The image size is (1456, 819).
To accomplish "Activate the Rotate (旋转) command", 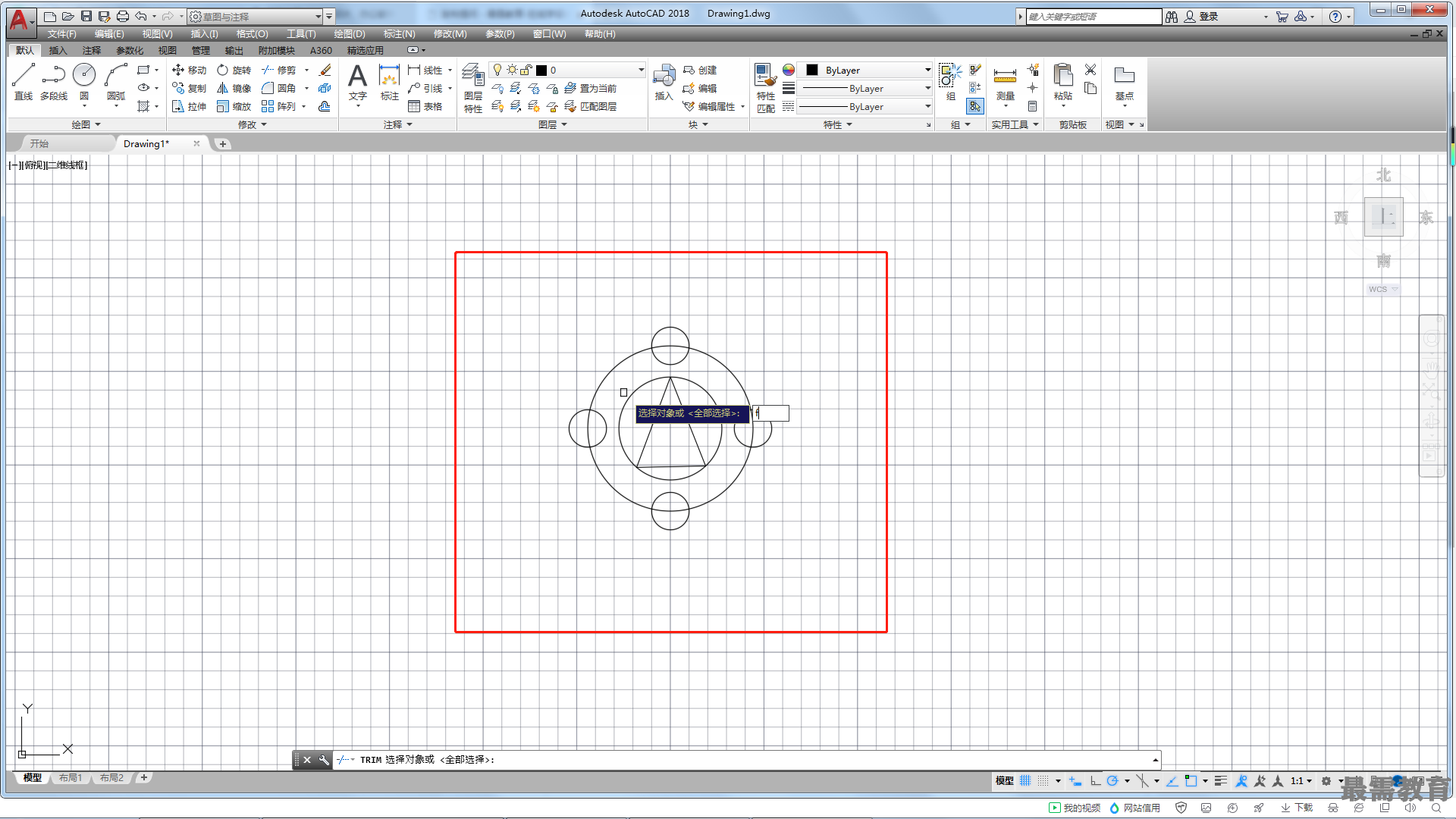I will click(234, 70).
